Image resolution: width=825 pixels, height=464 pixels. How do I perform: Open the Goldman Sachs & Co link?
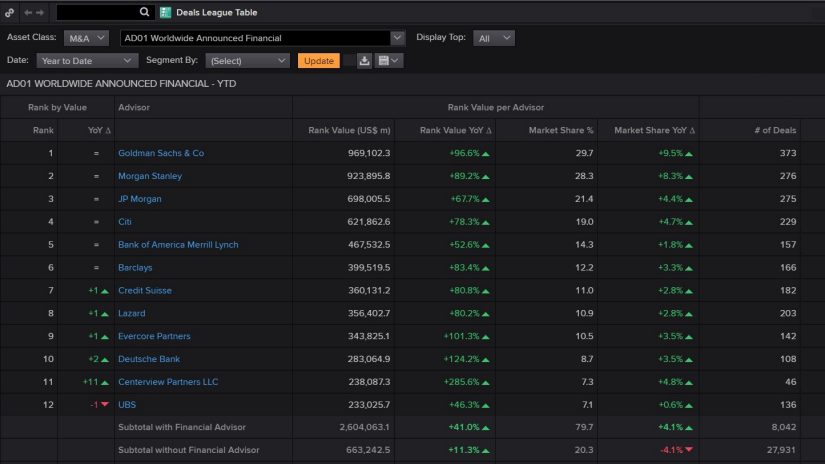(x=161, y=153)
